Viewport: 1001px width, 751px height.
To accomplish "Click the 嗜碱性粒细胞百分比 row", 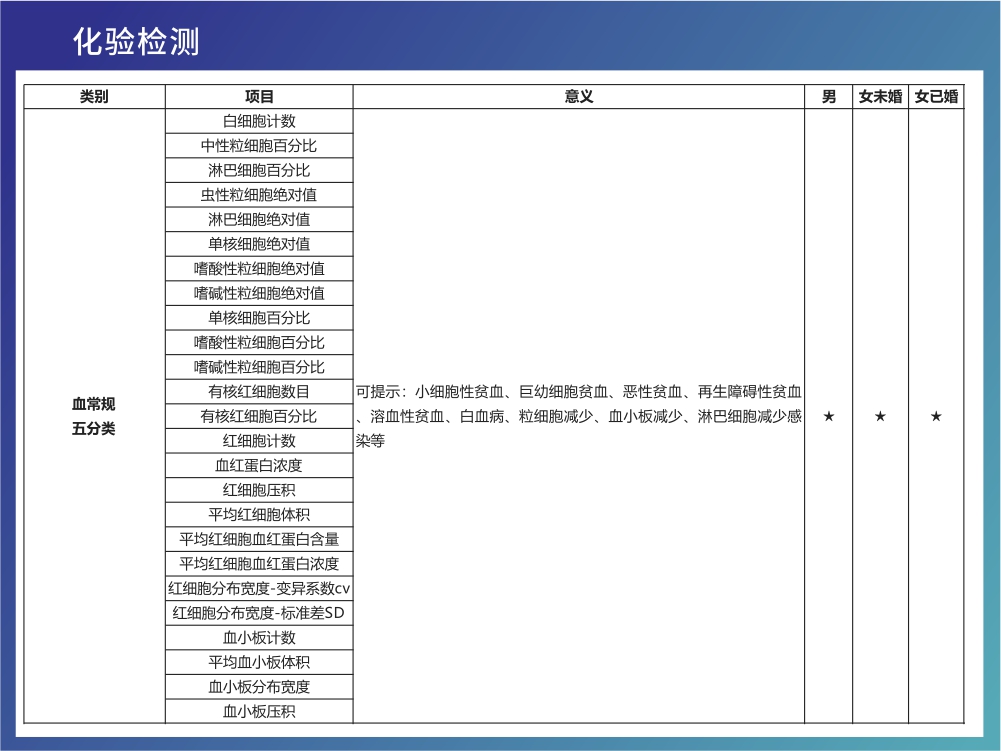I will (x=259, y=367).
